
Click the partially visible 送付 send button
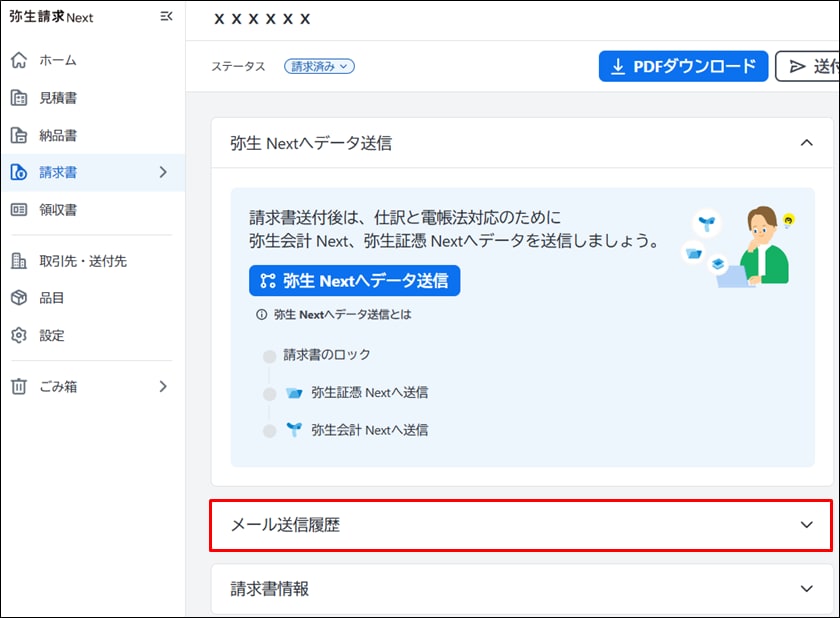pyautogui.click(x=807, y=66)
